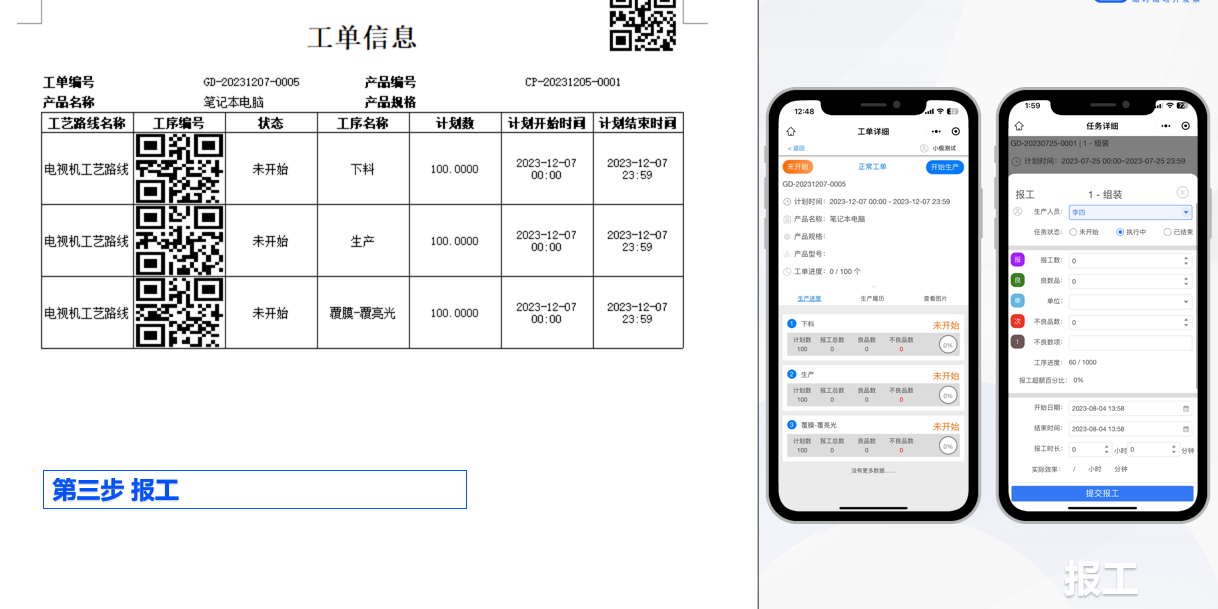The image size is (1218, 609).
Task: Click calendar icon in 结束时间 field
Action: [x=1186, y=428]
